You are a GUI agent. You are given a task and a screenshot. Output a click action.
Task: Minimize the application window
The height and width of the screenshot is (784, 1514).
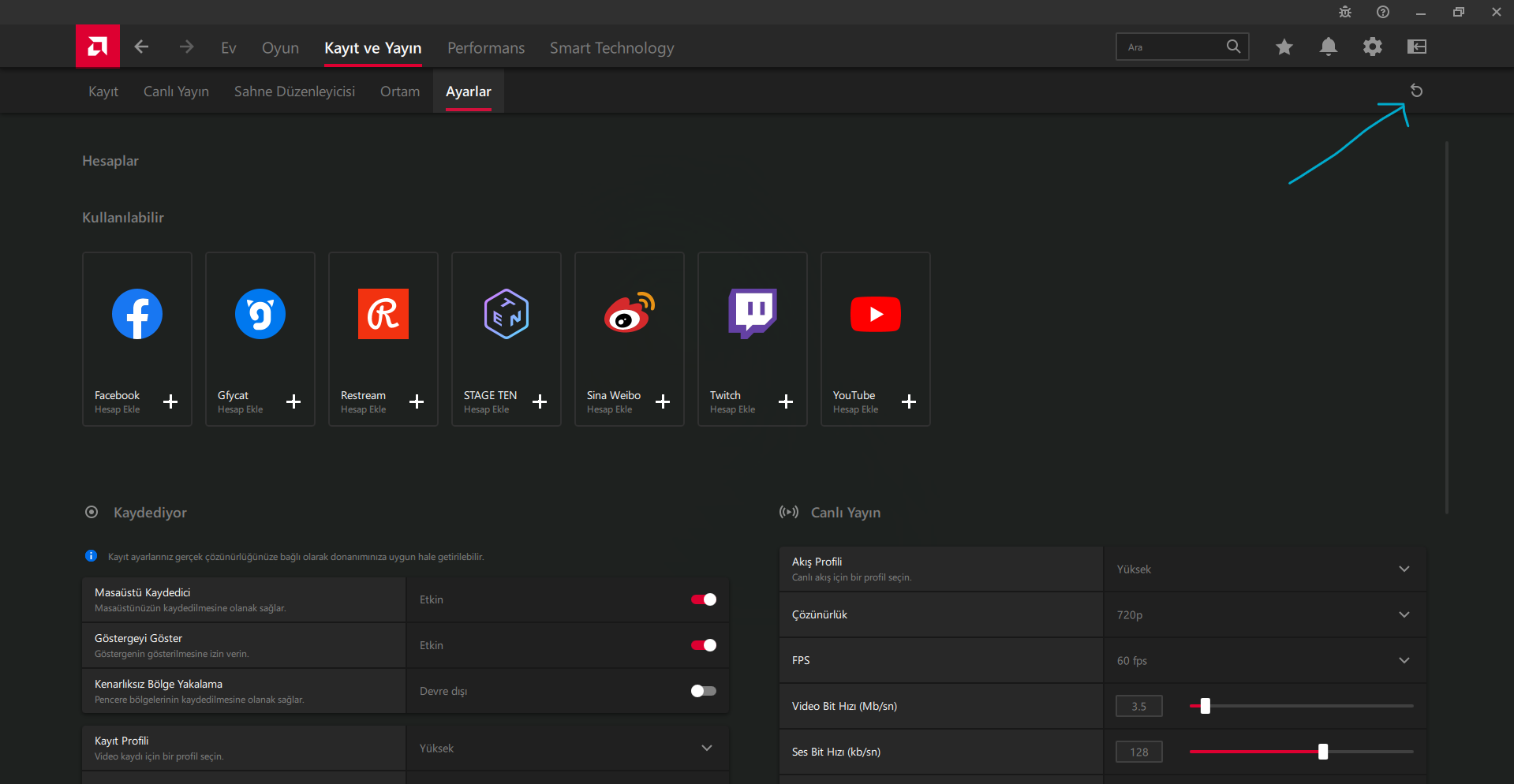1421,13
